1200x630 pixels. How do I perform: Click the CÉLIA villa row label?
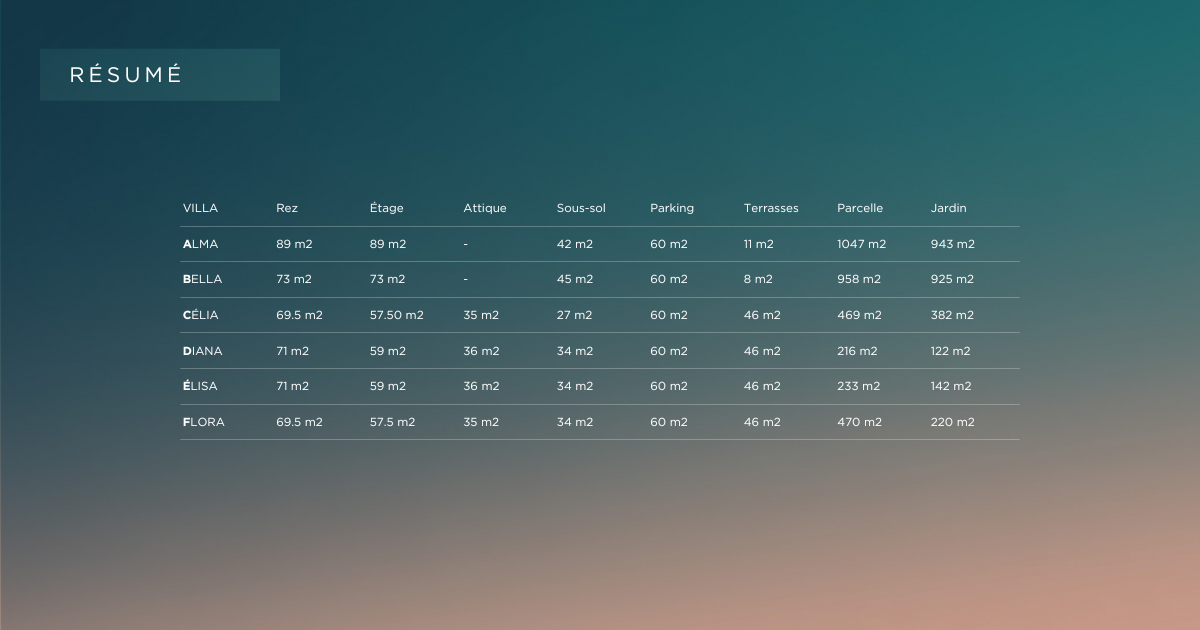click(x=200, y=315)
